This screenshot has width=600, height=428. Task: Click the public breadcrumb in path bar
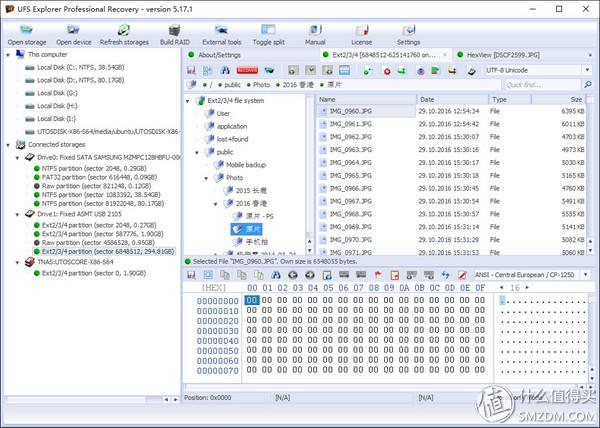[x=232, y=85]
